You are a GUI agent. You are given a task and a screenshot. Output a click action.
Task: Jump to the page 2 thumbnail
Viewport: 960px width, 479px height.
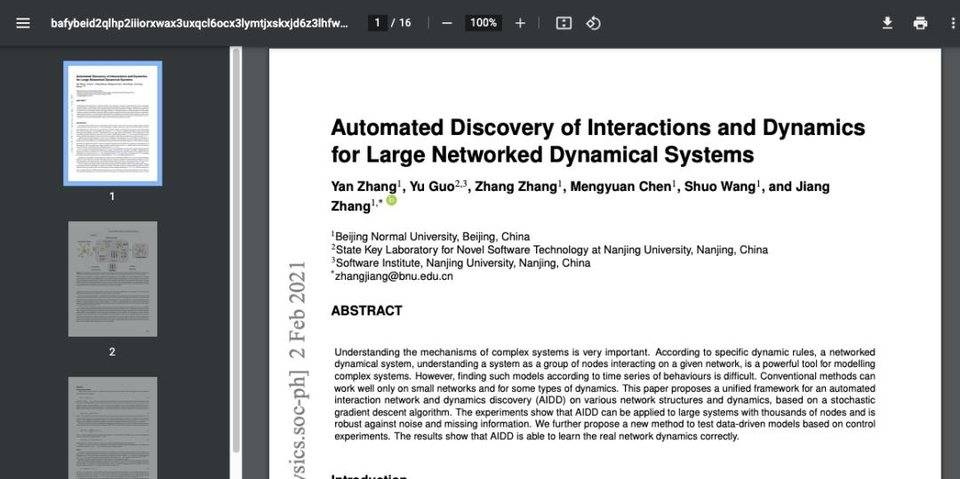point(112,278)
